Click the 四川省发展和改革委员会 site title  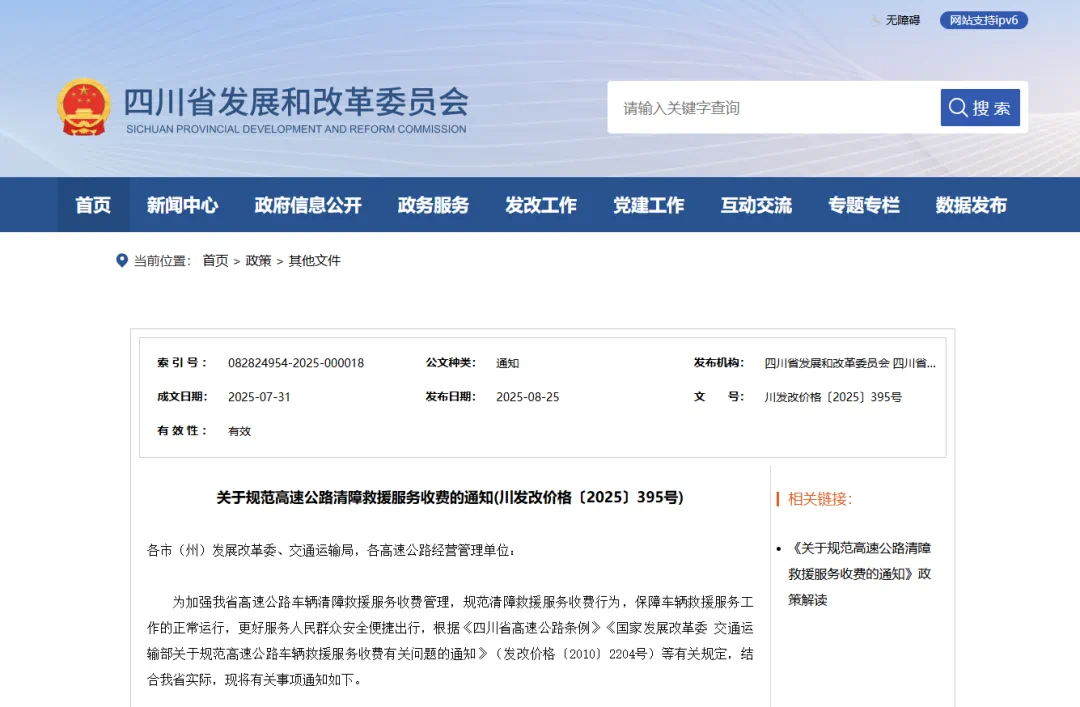(x=296, y=102)
